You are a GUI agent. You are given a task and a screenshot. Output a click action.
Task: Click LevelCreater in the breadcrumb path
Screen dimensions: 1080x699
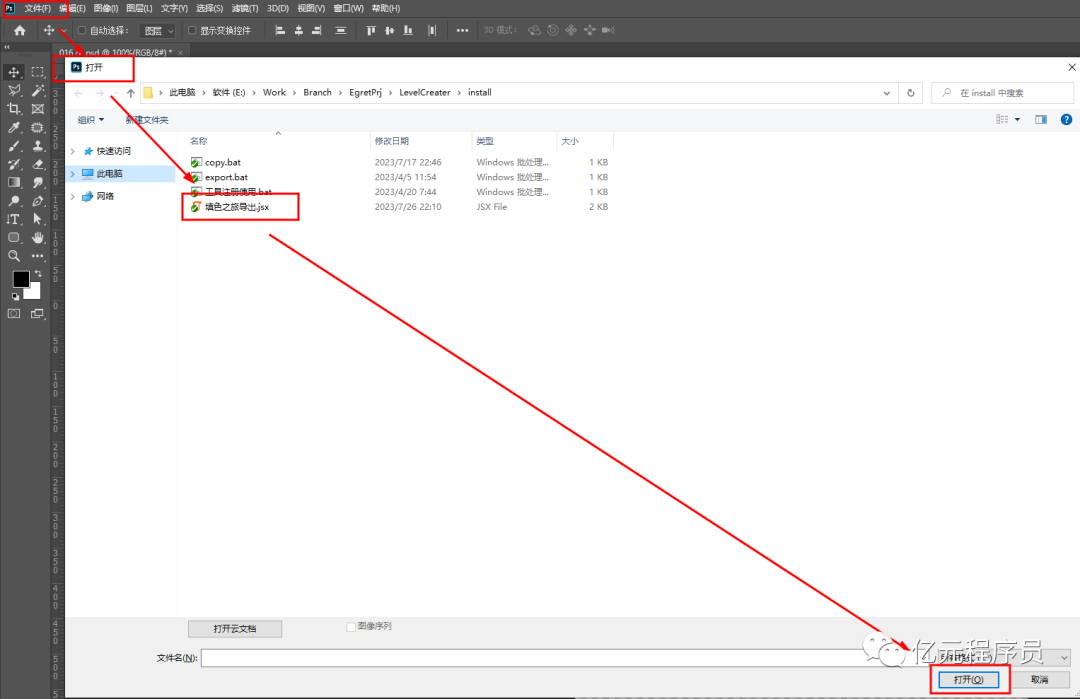424,93
